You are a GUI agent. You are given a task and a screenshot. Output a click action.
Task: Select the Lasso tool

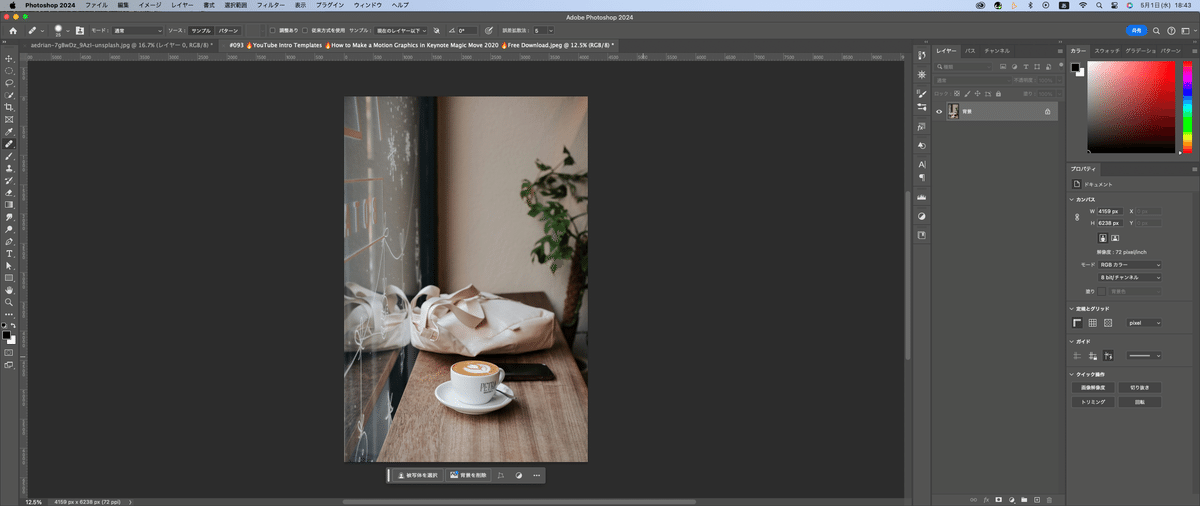tap(9, 83)
